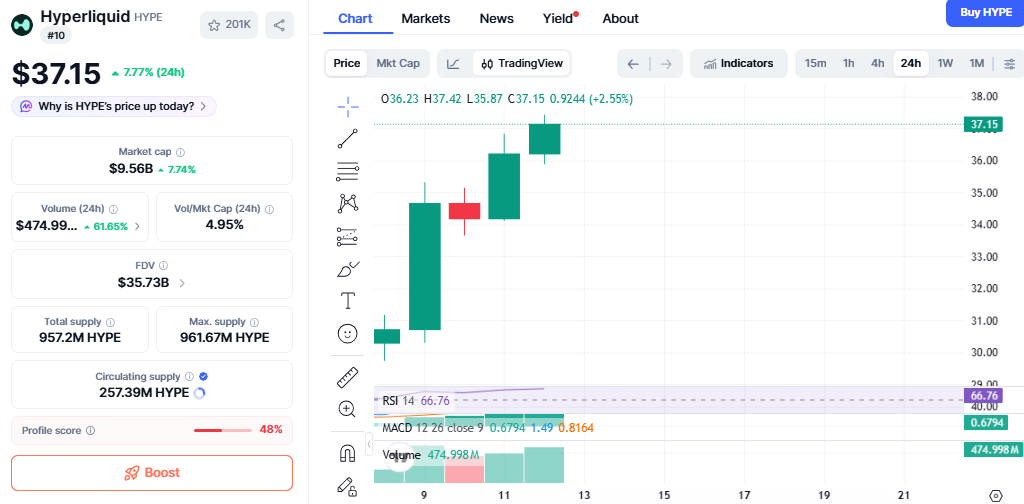Image resolution: width=1024 pixels, height=504 pixels.
Task: Toggle Price chart view
Action: click(x=347, y=63)
